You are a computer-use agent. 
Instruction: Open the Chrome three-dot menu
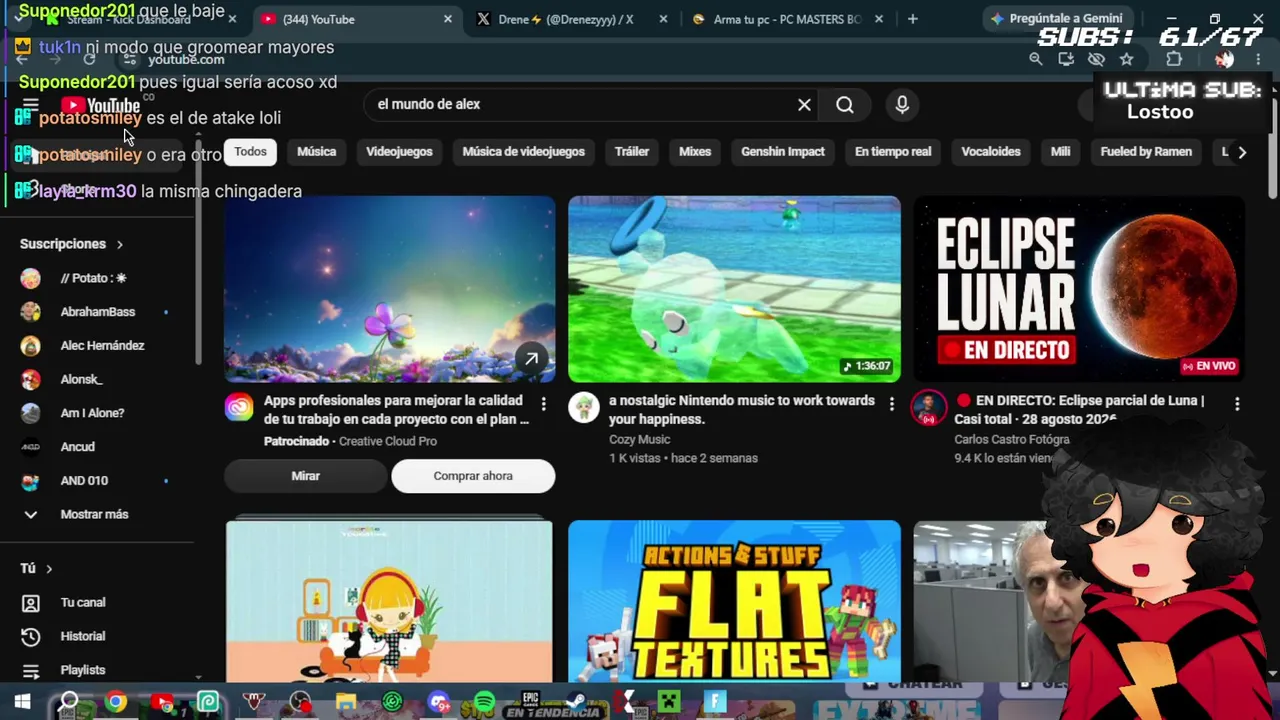pyautogui.click(x=1258, y=59)
